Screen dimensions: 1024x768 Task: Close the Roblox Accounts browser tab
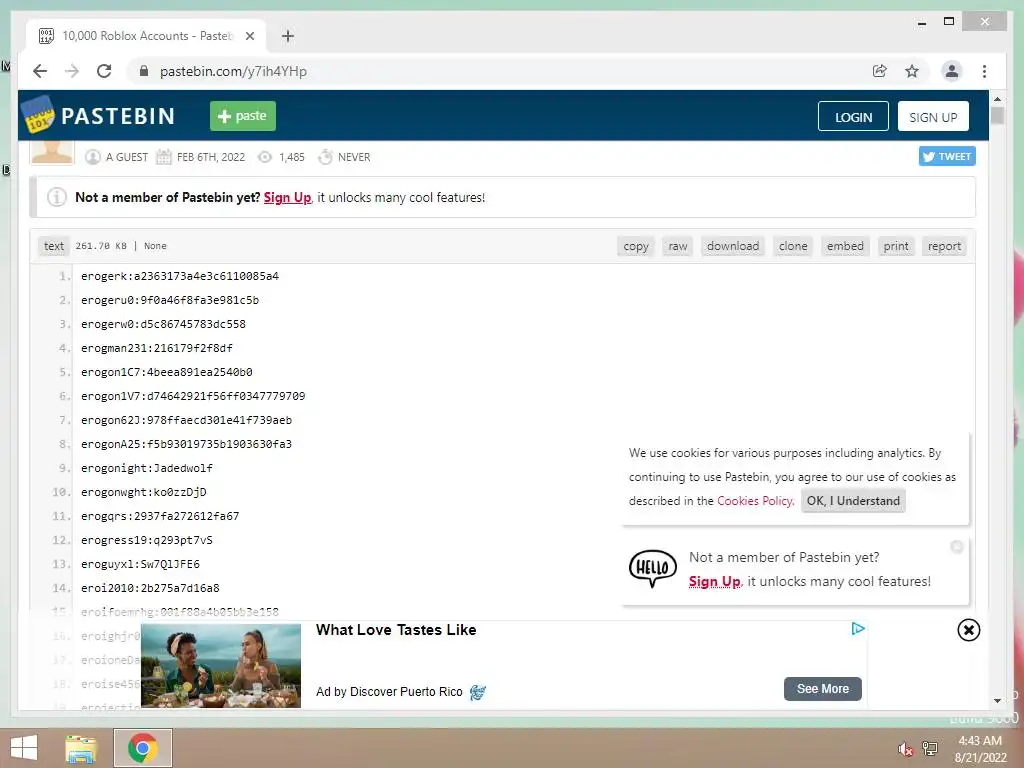pyautogui.click(x=249, y=36)
